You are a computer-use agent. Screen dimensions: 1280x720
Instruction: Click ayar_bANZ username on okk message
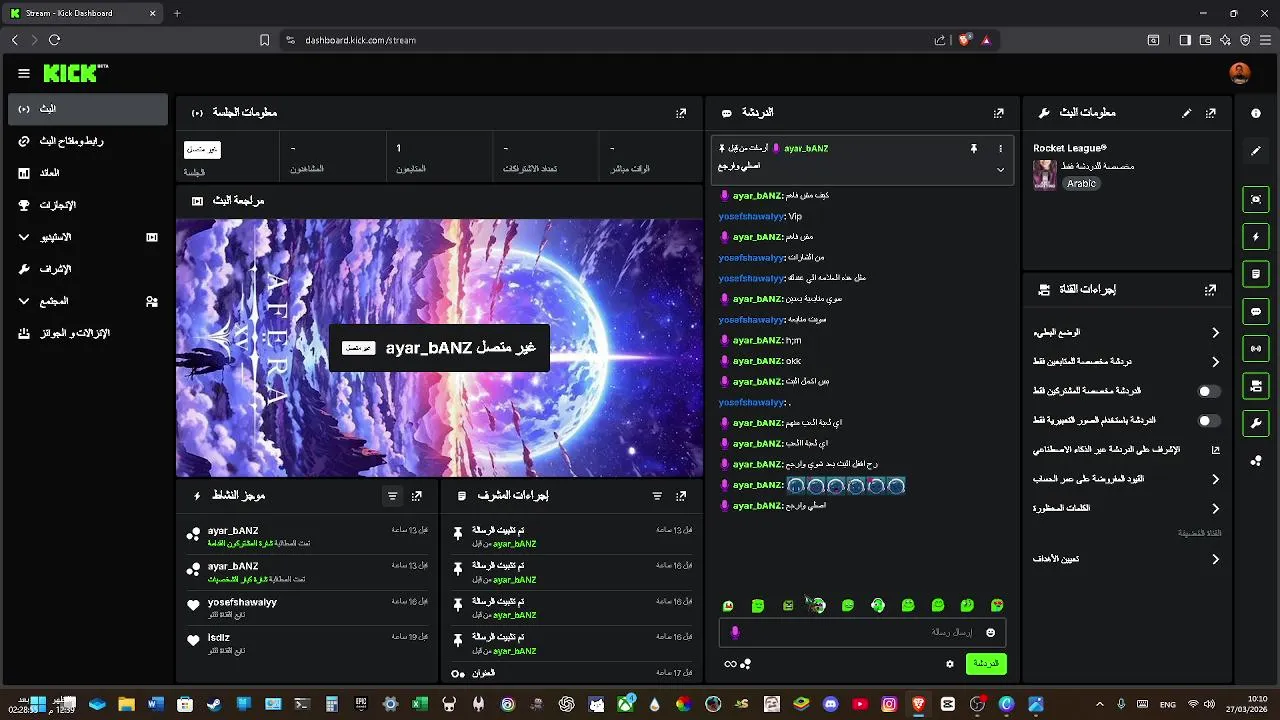click(757, 361)
